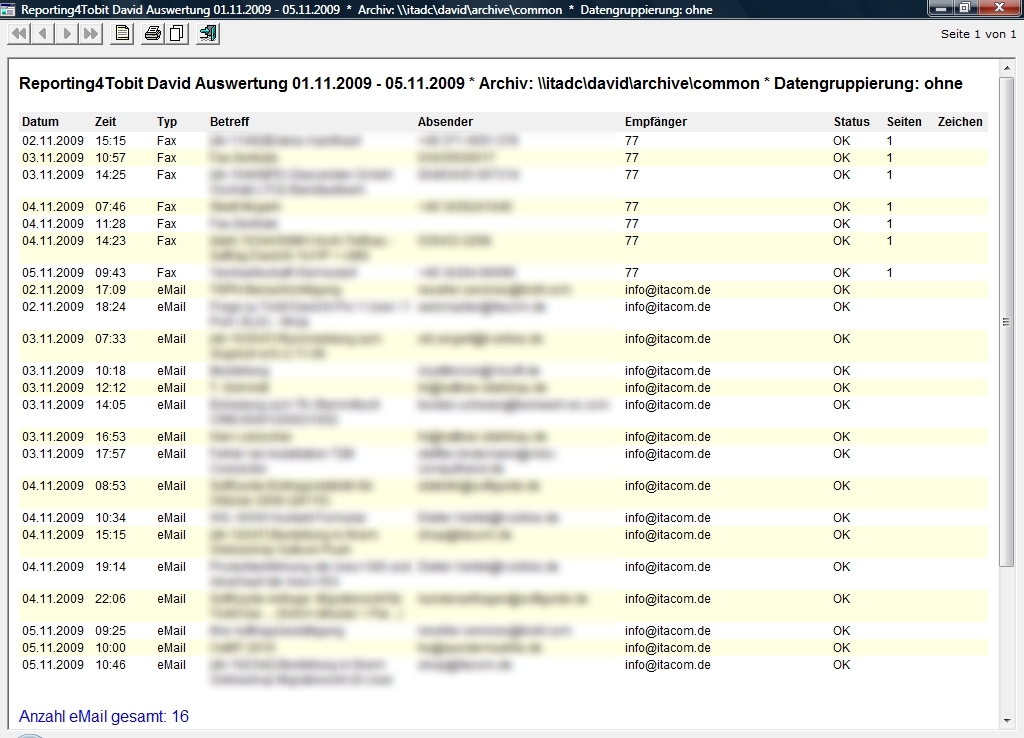Select the 'Seite 1 von 1' page indicator
The image size is (1024, 738).
pos(978,34)
